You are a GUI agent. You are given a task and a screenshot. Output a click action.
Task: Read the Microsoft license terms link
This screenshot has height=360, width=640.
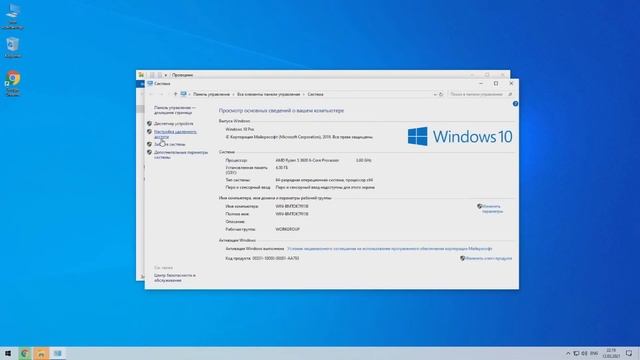[389, 249]
